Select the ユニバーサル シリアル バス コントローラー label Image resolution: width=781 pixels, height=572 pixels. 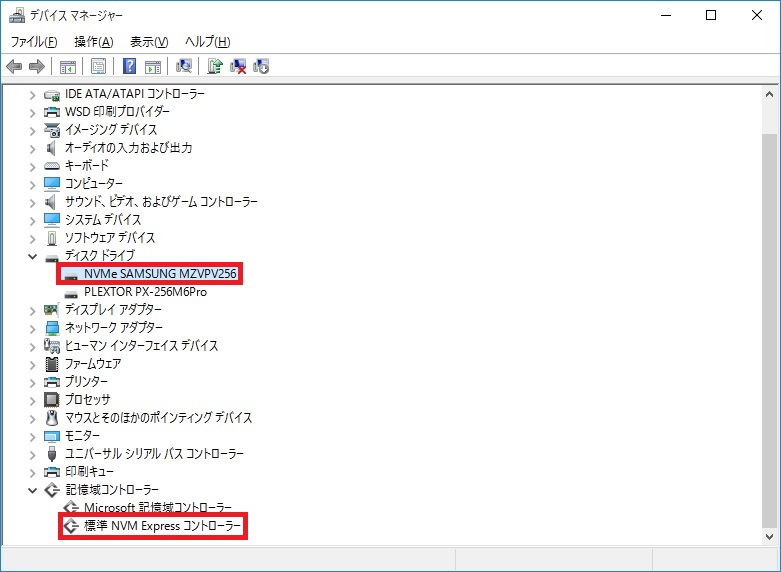tap(154, 454)
